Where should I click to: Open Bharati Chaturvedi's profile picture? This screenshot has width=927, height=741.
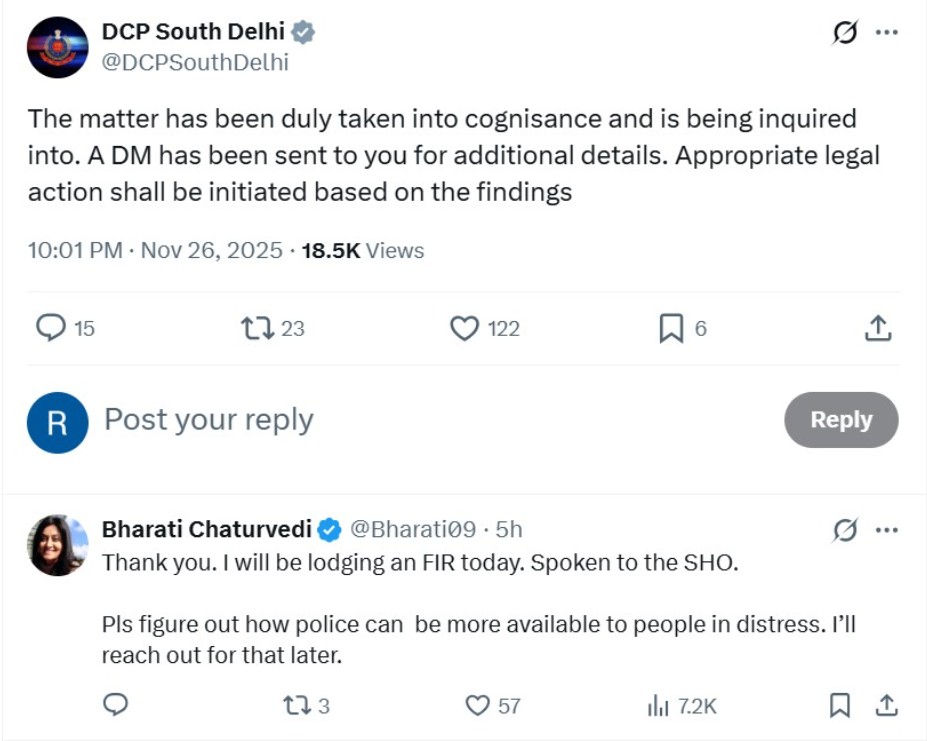[x=57, y=546]
